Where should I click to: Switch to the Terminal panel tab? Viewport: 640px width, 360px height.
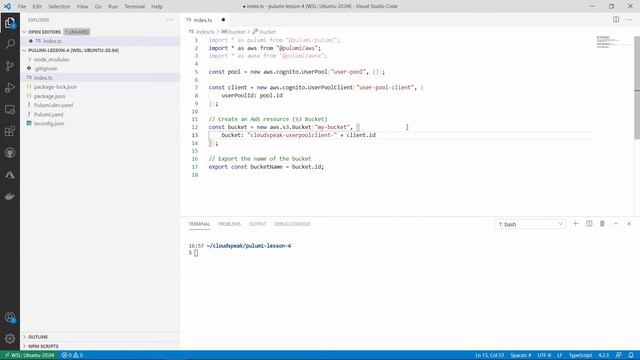click(x=199, y=224)
